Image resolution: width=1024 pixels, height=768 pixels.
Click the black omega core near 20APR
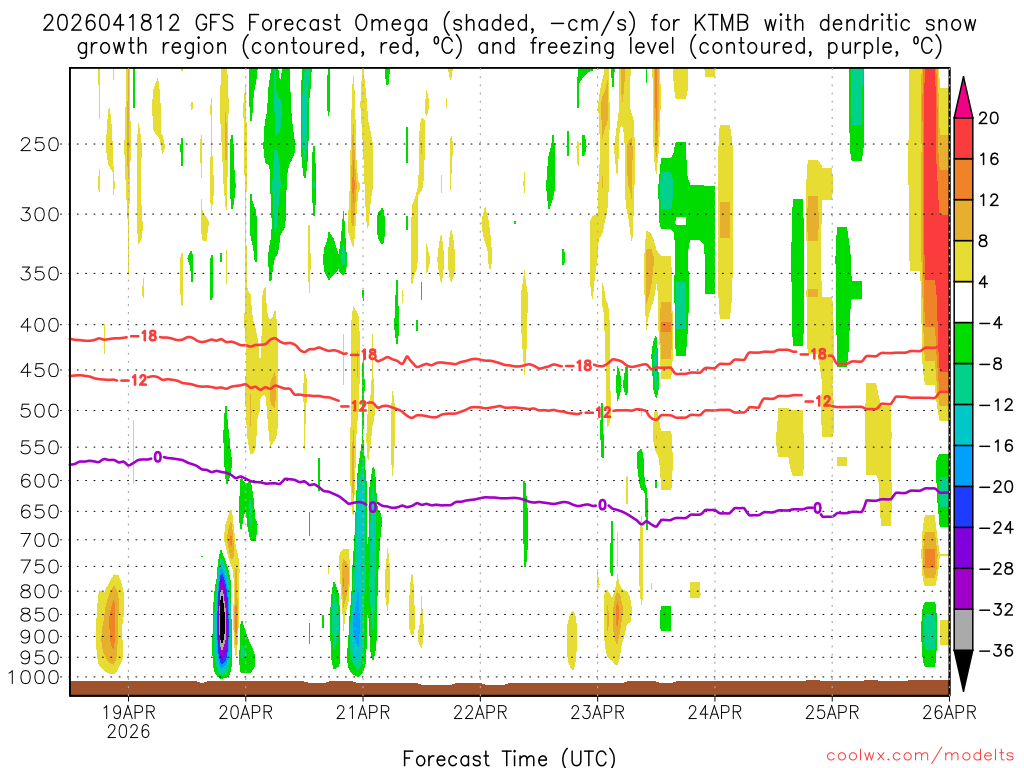click(222, 618)
